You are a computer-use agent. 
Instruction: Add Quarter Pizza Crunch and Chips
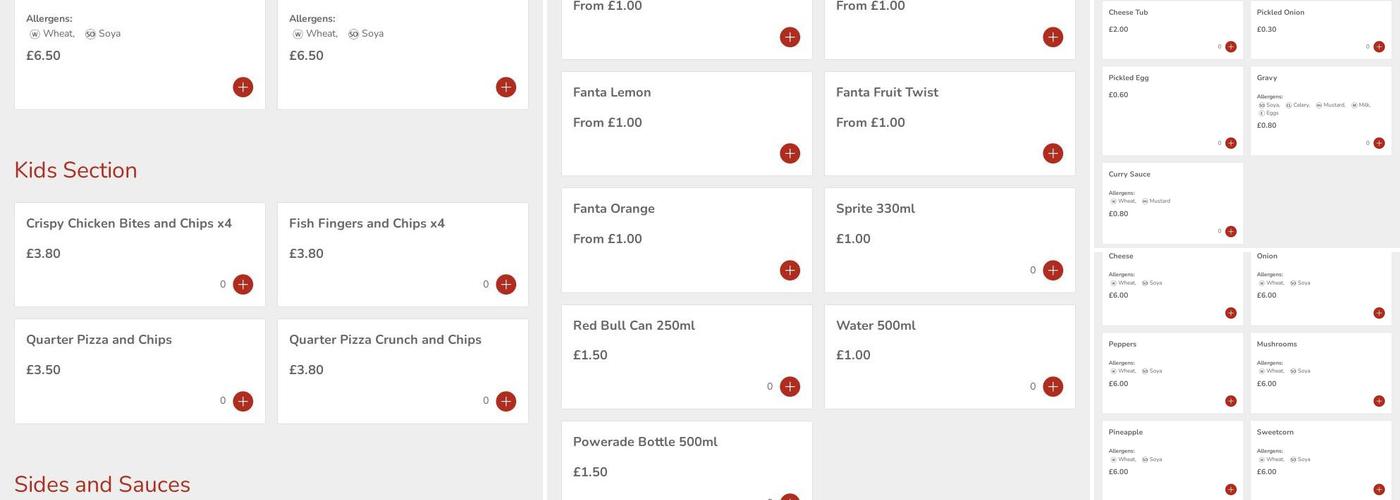506,401
